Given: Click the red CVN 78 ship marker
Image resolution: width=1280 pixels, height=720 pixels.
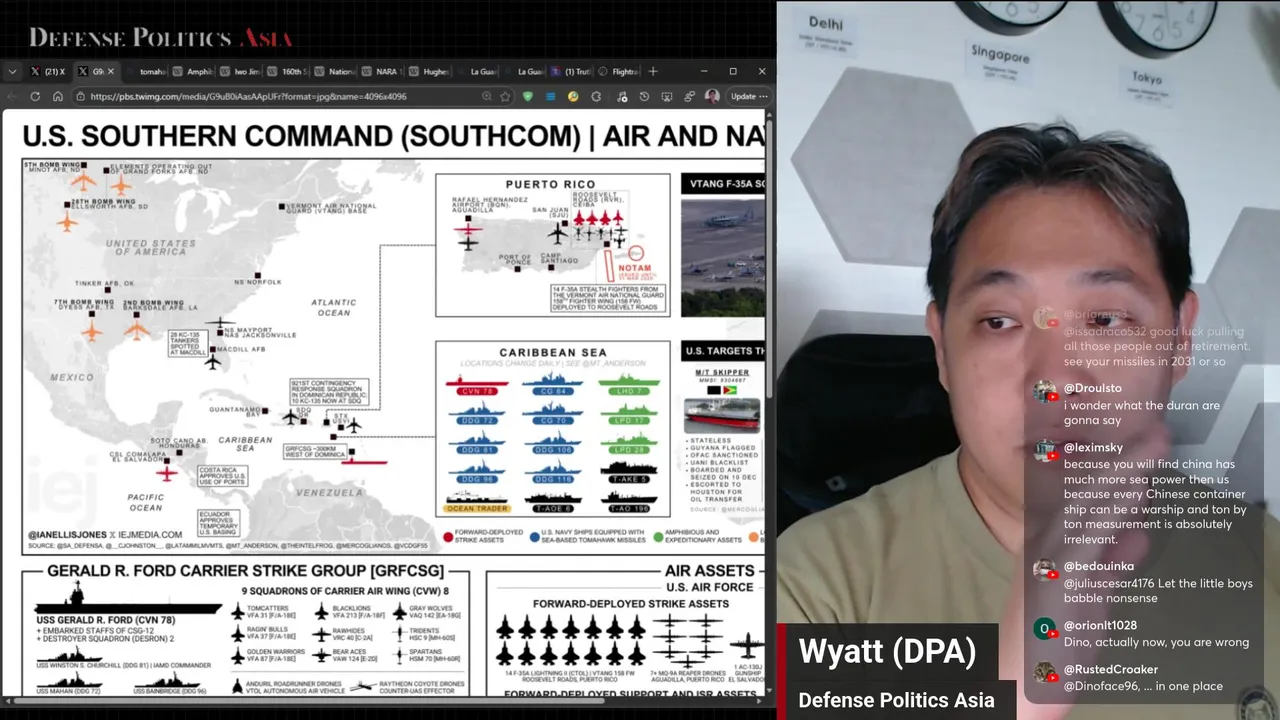Looking at the screenshot, I should tap(476, 387).
